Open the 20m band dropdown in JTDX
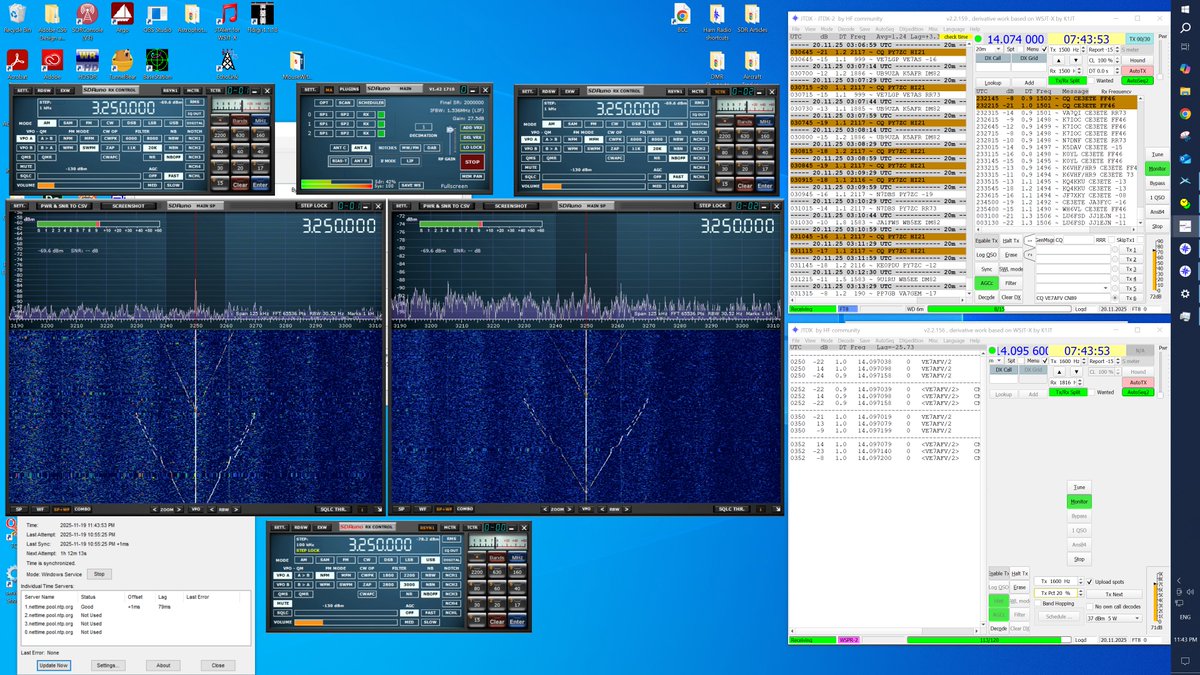 (988, 49)
